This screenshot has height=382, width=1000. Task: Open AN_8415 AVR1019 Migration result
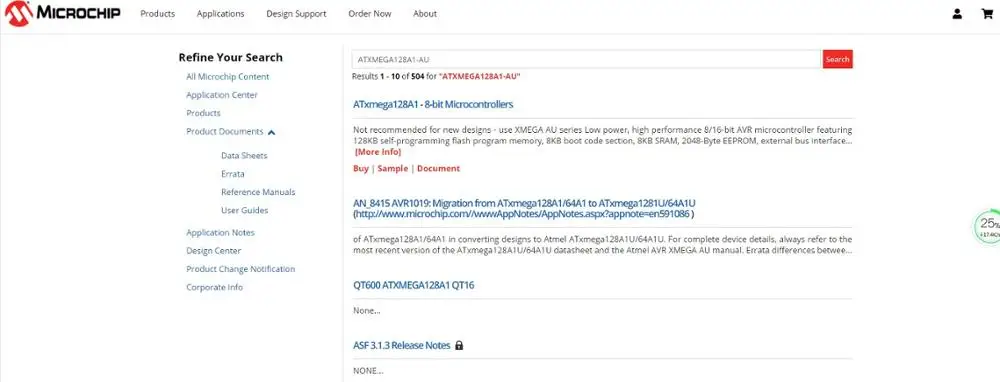pos(524,208)
